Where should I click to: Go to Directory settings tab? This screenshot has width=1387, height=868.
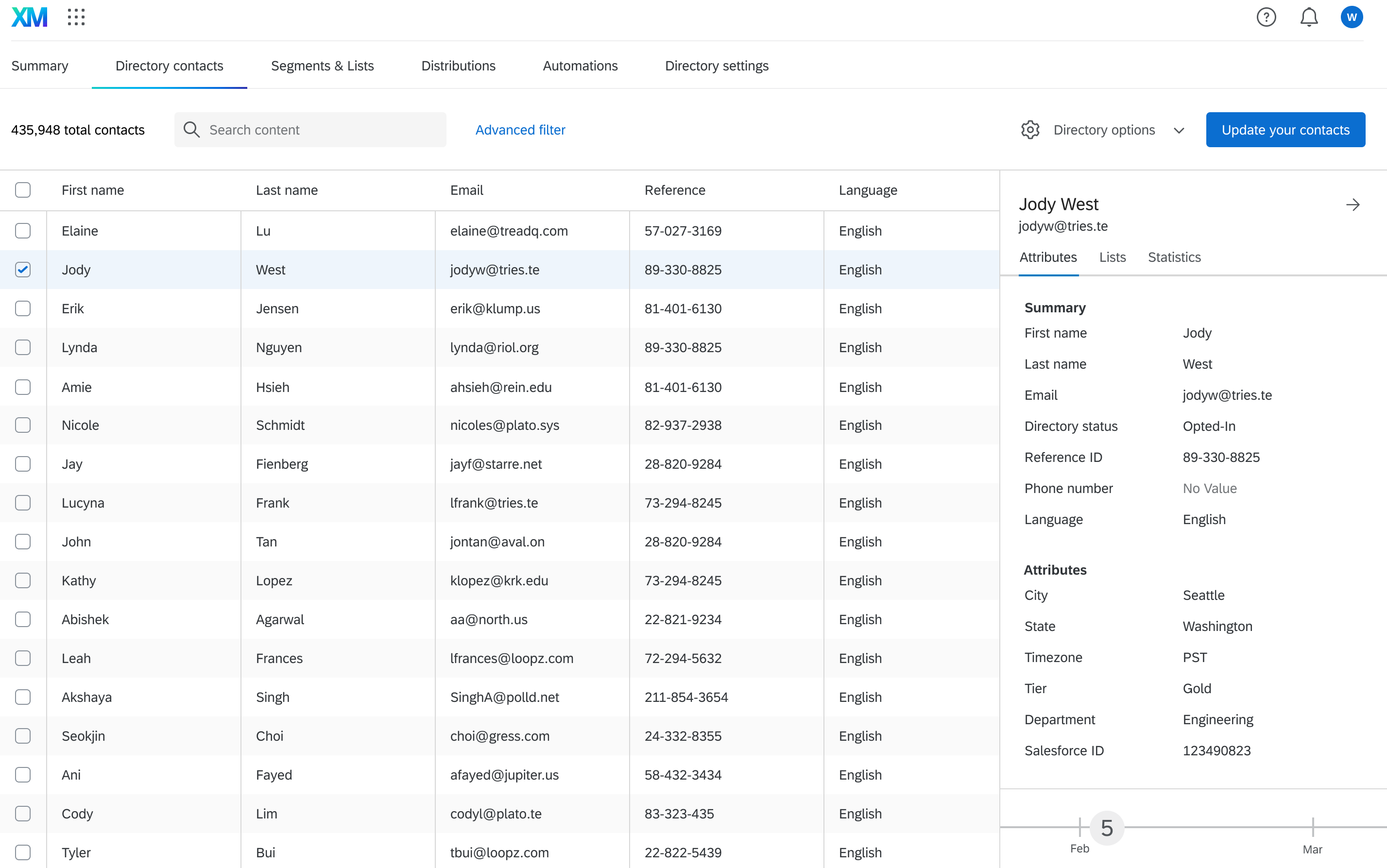point(717,66)
